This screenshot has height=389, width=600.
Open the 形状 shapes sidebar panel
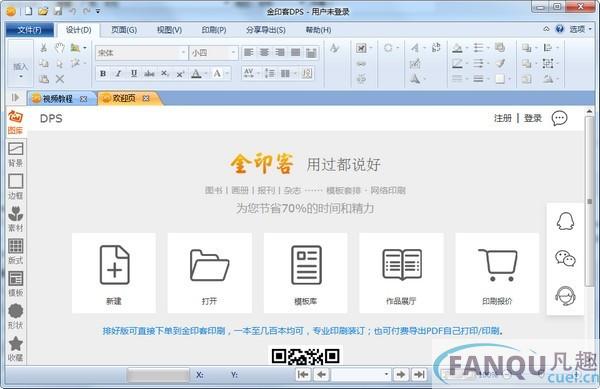click(15, 317)
